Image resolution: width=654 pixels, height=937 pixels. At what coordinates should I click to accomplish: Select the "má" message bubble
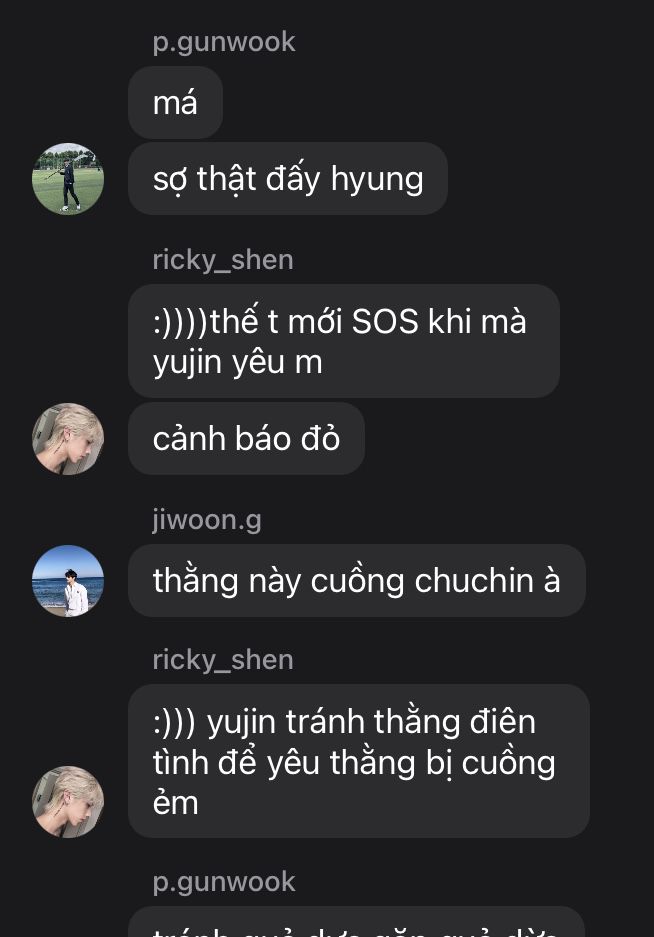(x=175, y=102)
